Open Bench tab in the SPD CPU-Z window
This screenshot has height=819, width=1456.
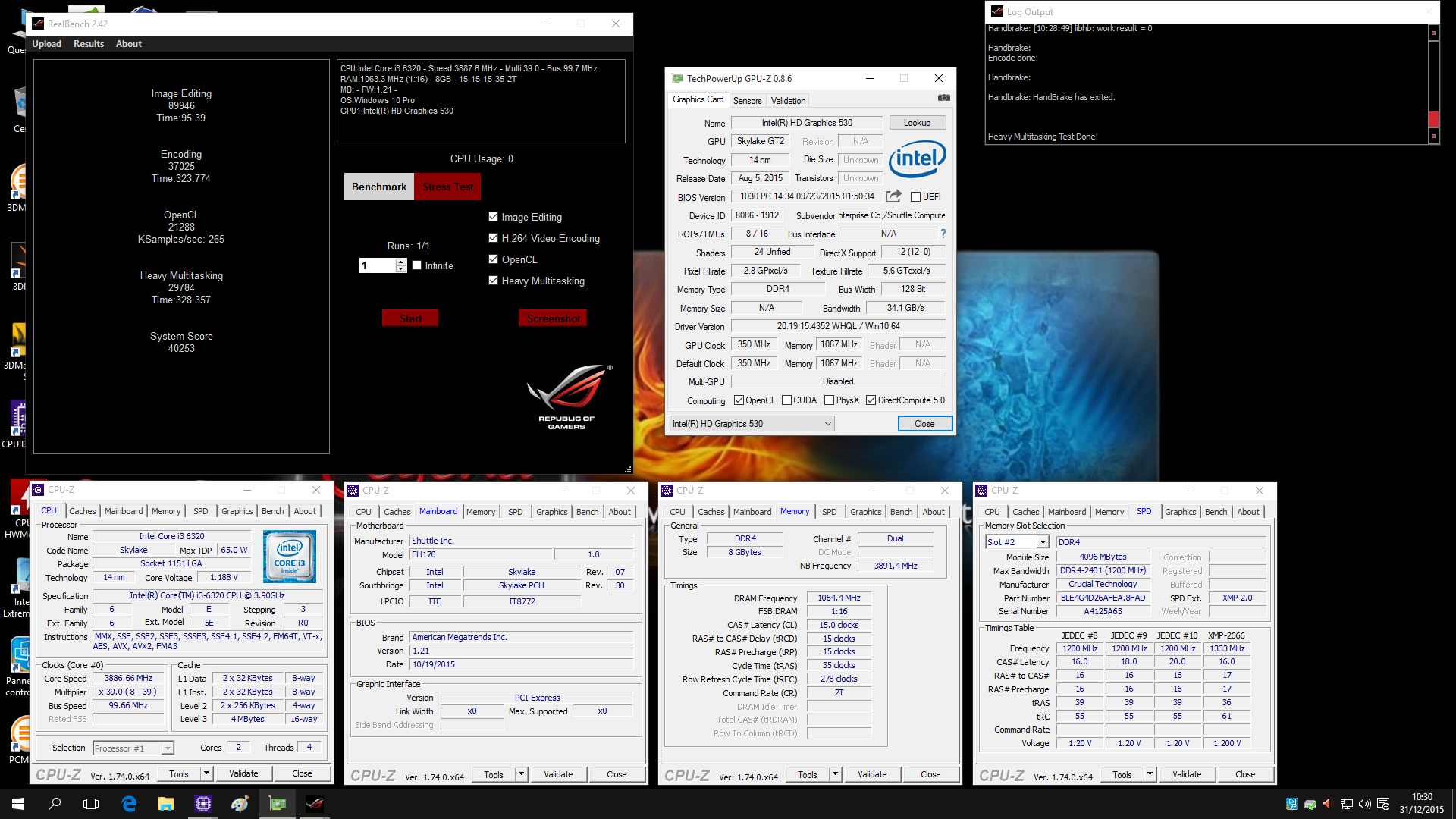pos(1216,512)
